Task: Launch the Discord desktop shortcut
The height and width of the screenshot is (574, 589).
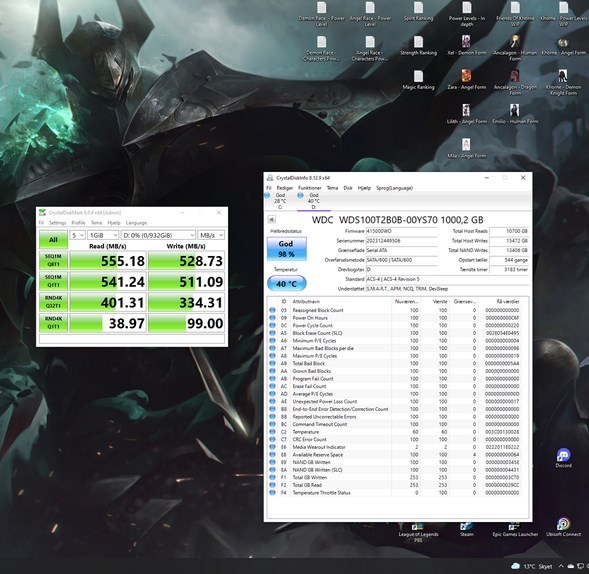Action: point(563,458)
